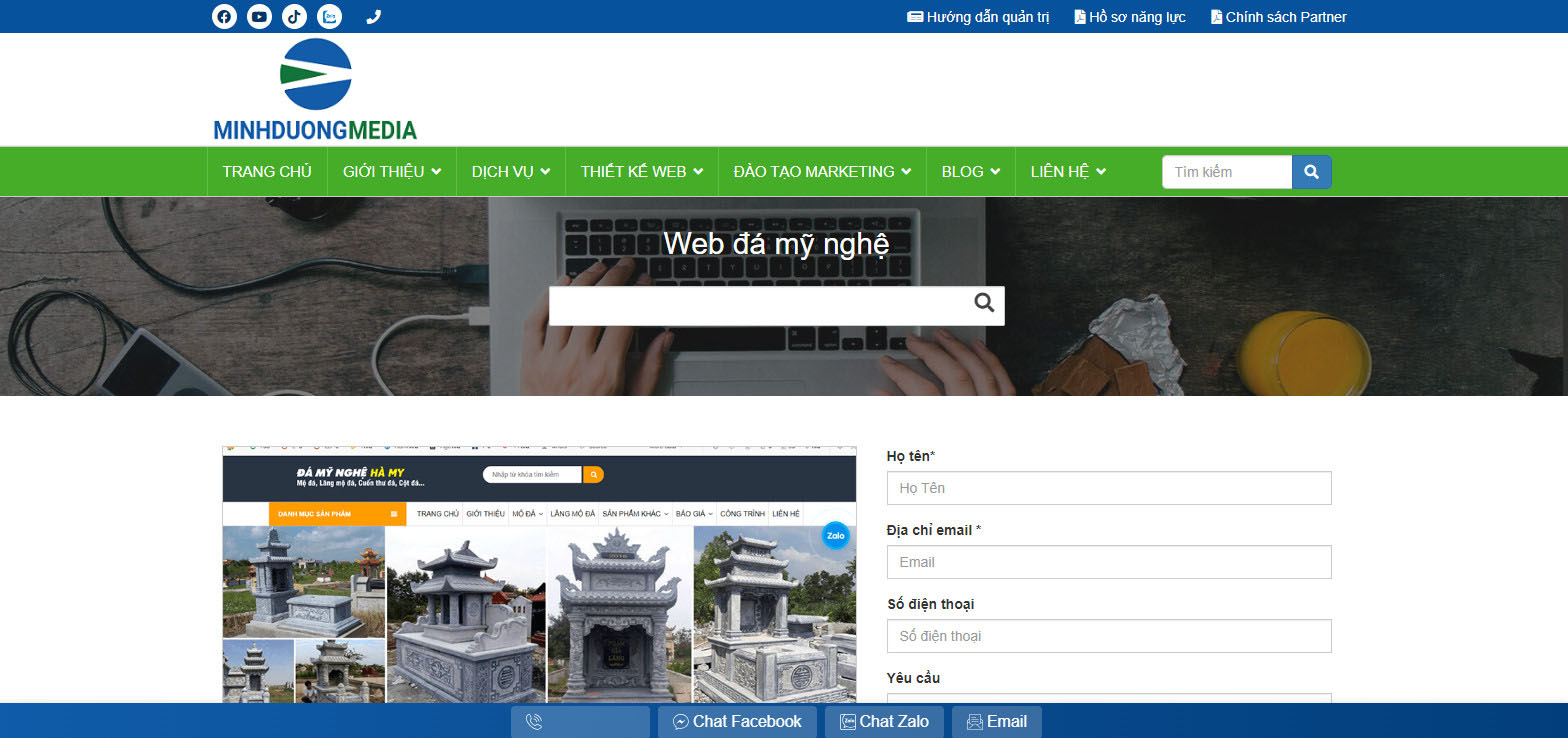Click the Email button in bottom bar
1568x738 pixels.
997,722
